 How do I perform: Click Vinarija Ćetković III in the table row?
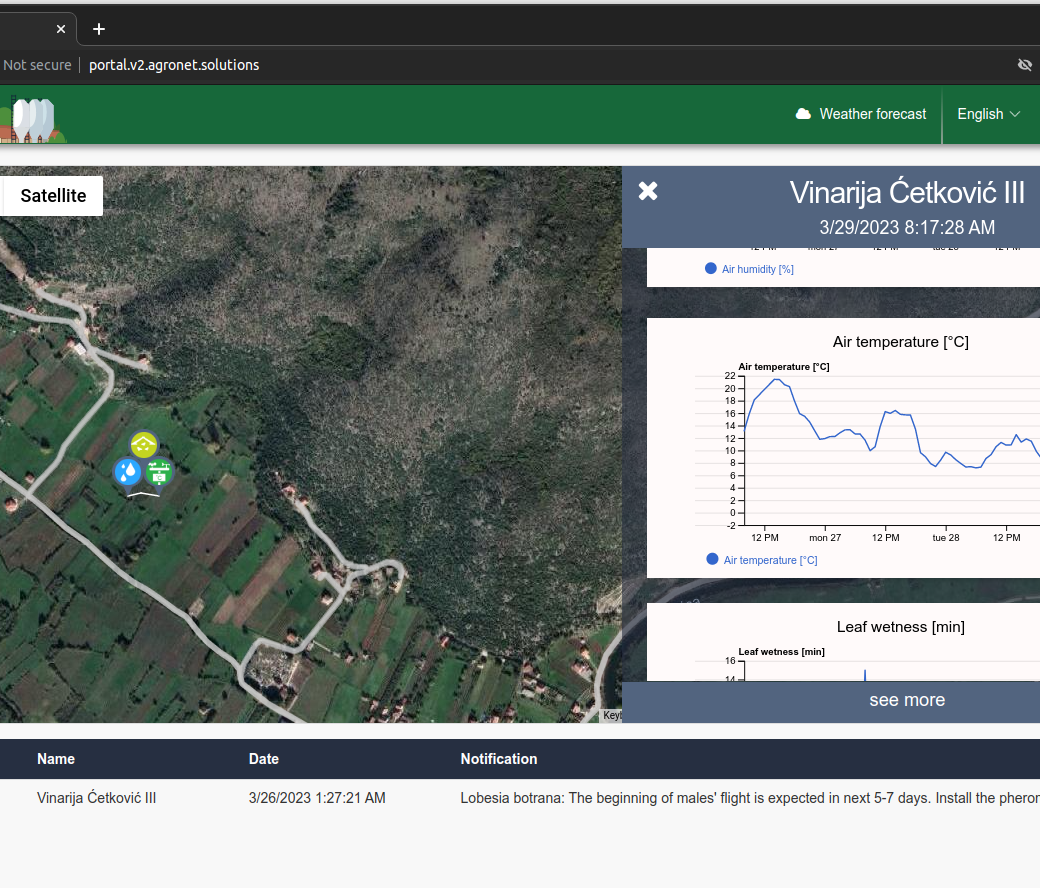97,798
